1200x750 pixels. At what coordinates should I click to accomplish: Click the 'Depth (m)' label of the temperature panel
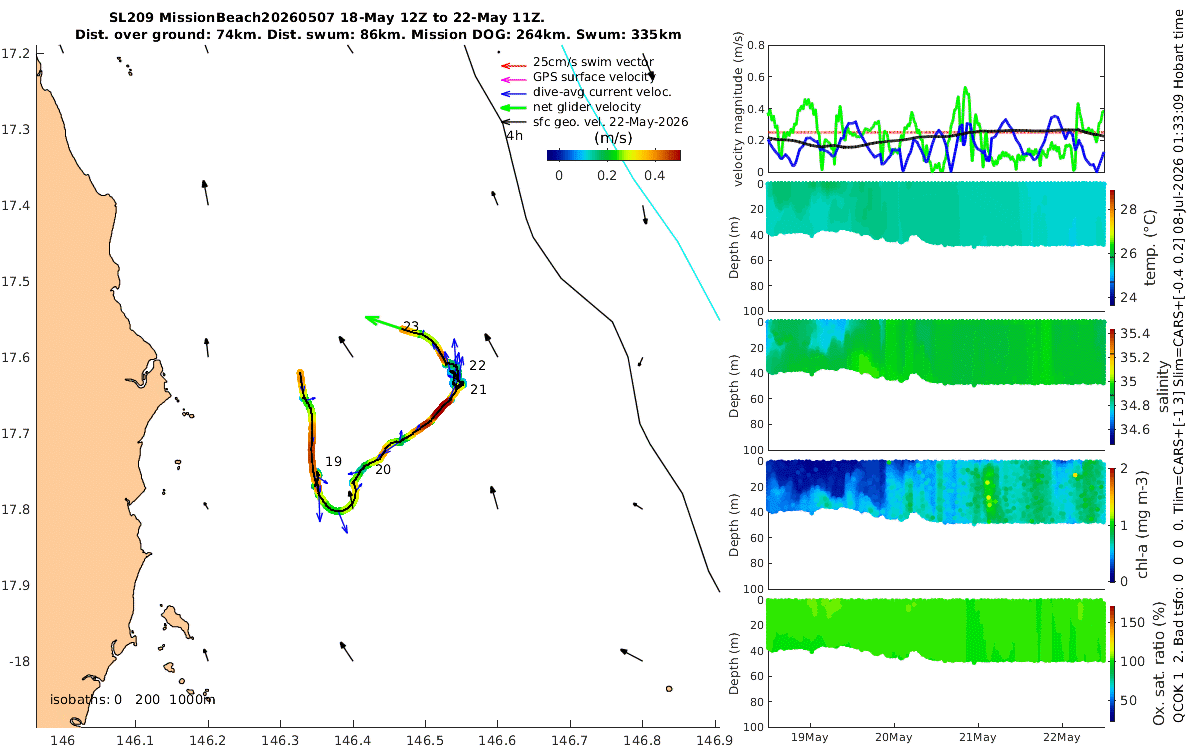[735, 247]
